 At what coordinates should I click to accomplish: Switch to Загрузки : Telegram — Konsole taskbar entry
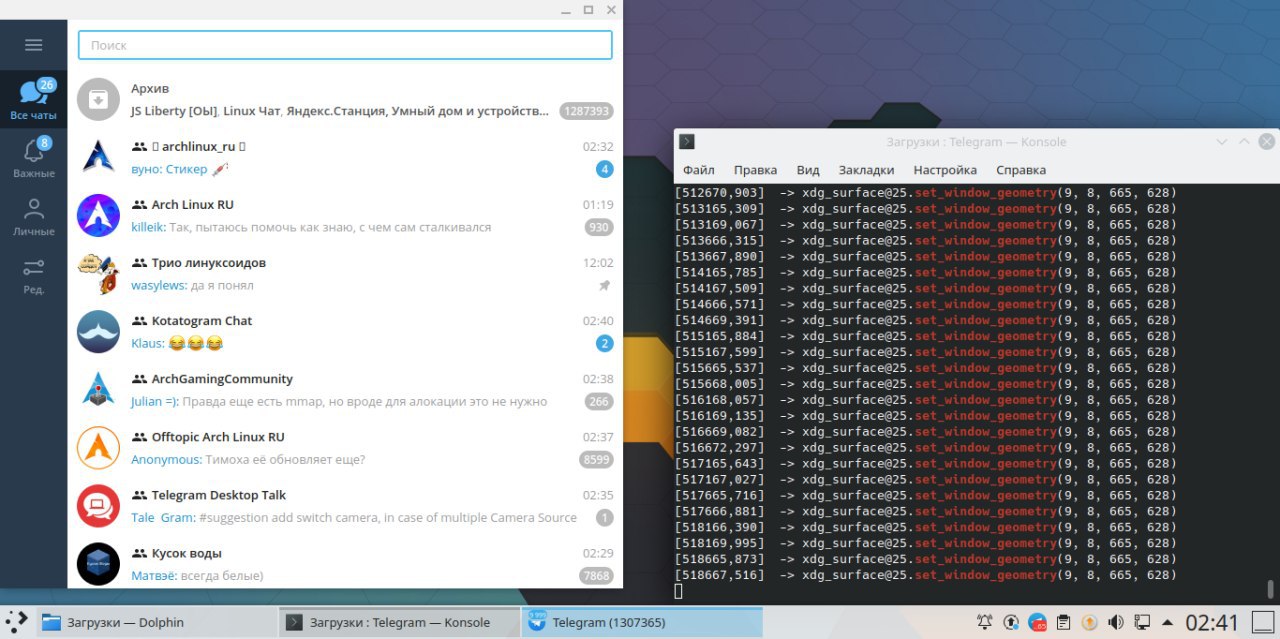pos(399,622)
